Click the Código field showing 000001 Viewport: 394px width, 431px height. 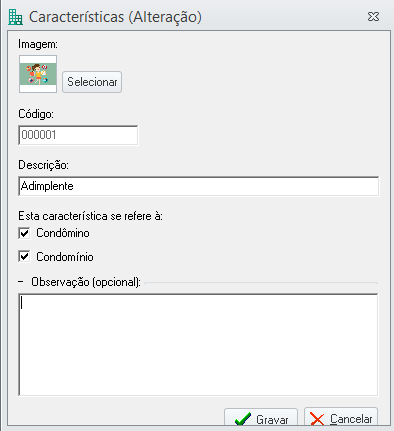click(x=78, y=135)
